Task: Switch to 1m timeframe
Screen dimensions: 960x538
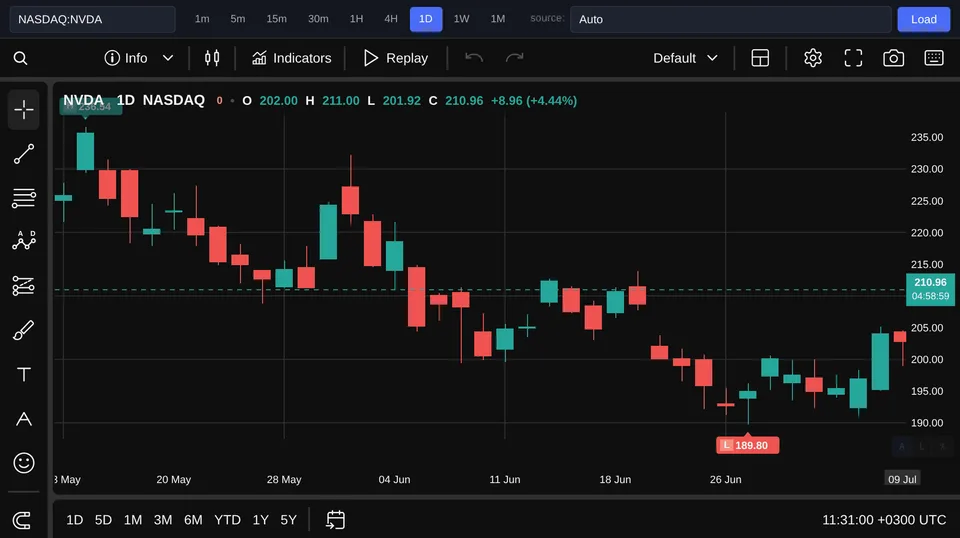Action: 202,19
